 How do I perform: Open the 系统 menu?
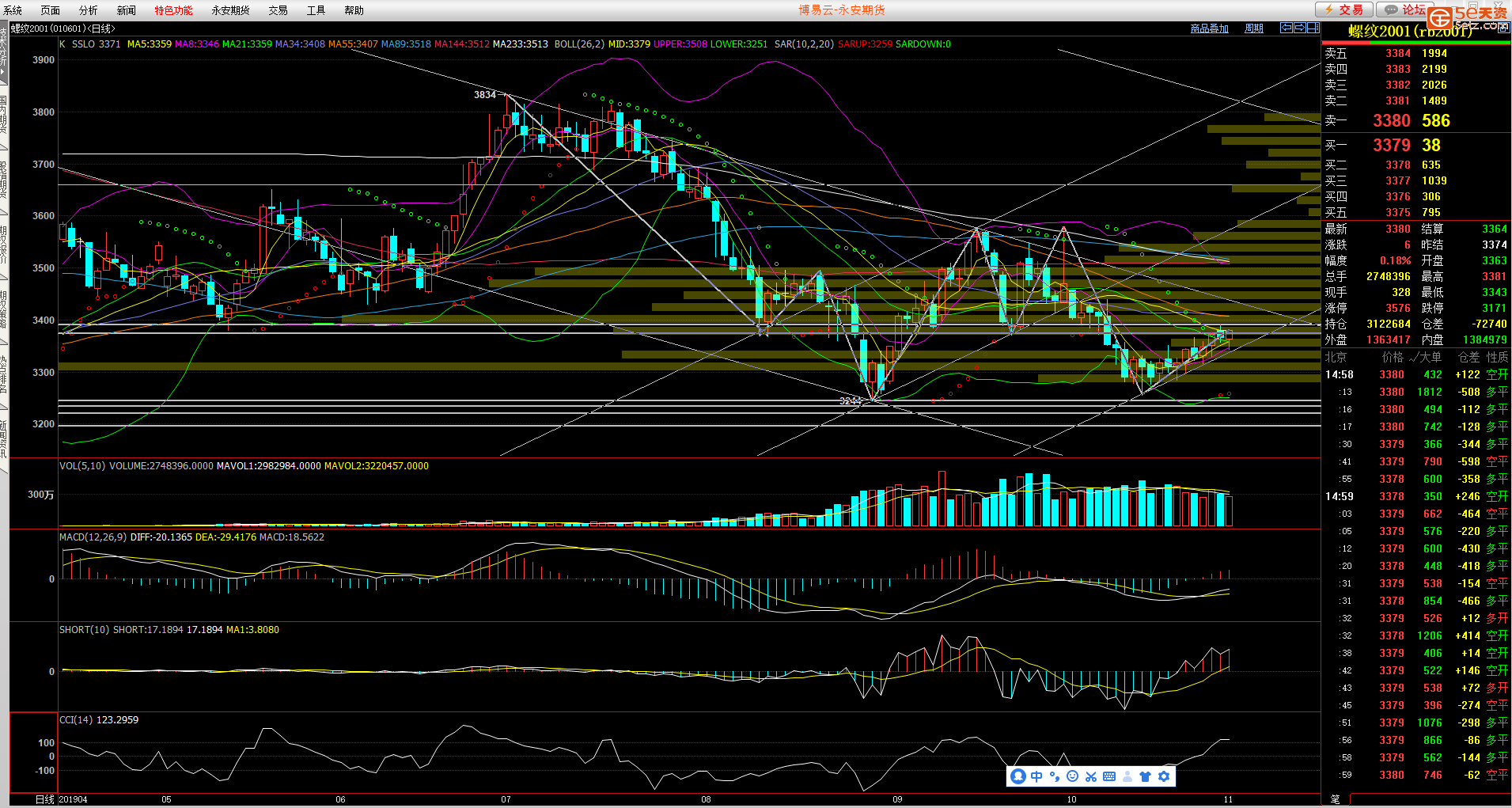pyautogui.click(x=13, y=10)
